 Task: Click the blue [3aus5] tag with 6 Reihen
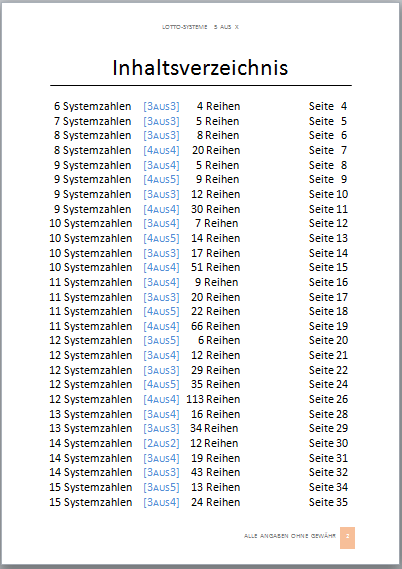coord(161,341)
